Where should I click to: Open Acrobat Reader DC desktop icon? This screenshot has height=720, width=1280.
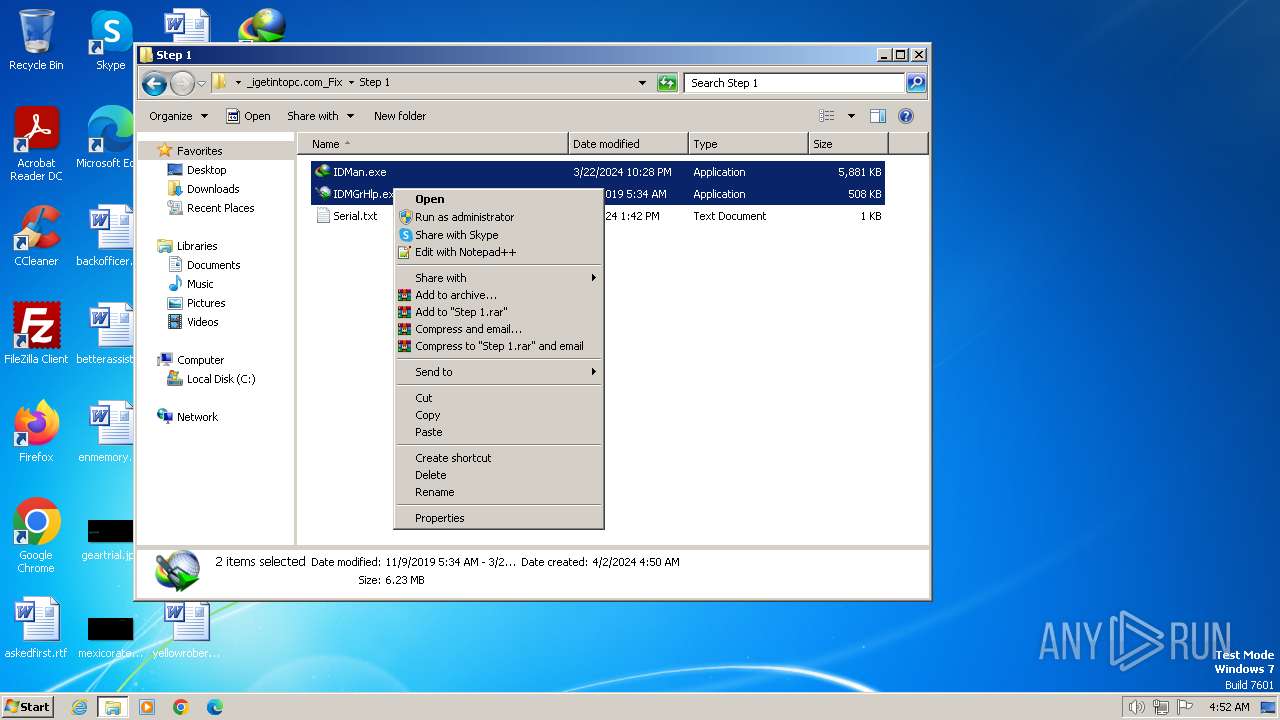[36, 144]
